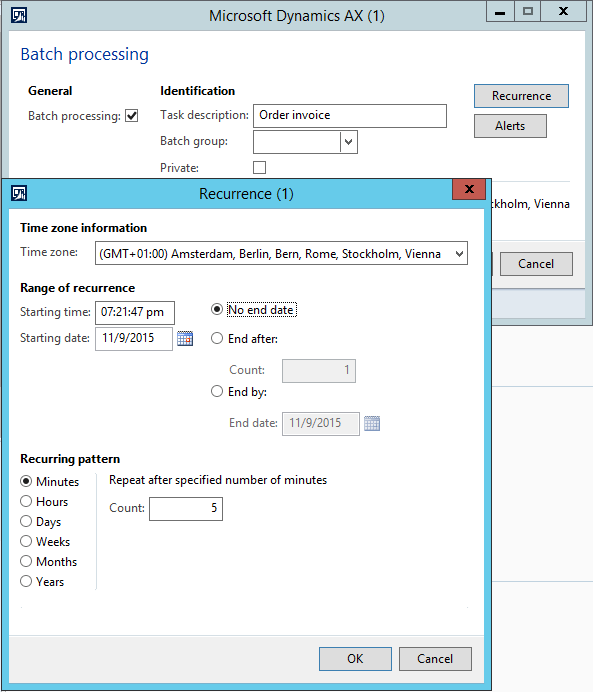The height and width of the screenshot is (692, 593).
Task: Select Weeks recurring pattern
Action: point(26,541)
